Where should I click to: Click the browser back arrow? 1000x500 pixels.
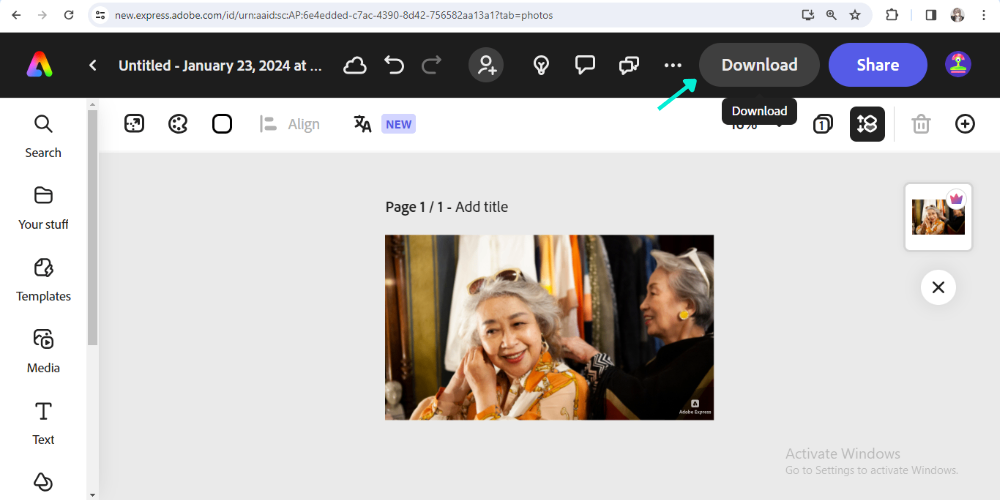coord(16,15)
